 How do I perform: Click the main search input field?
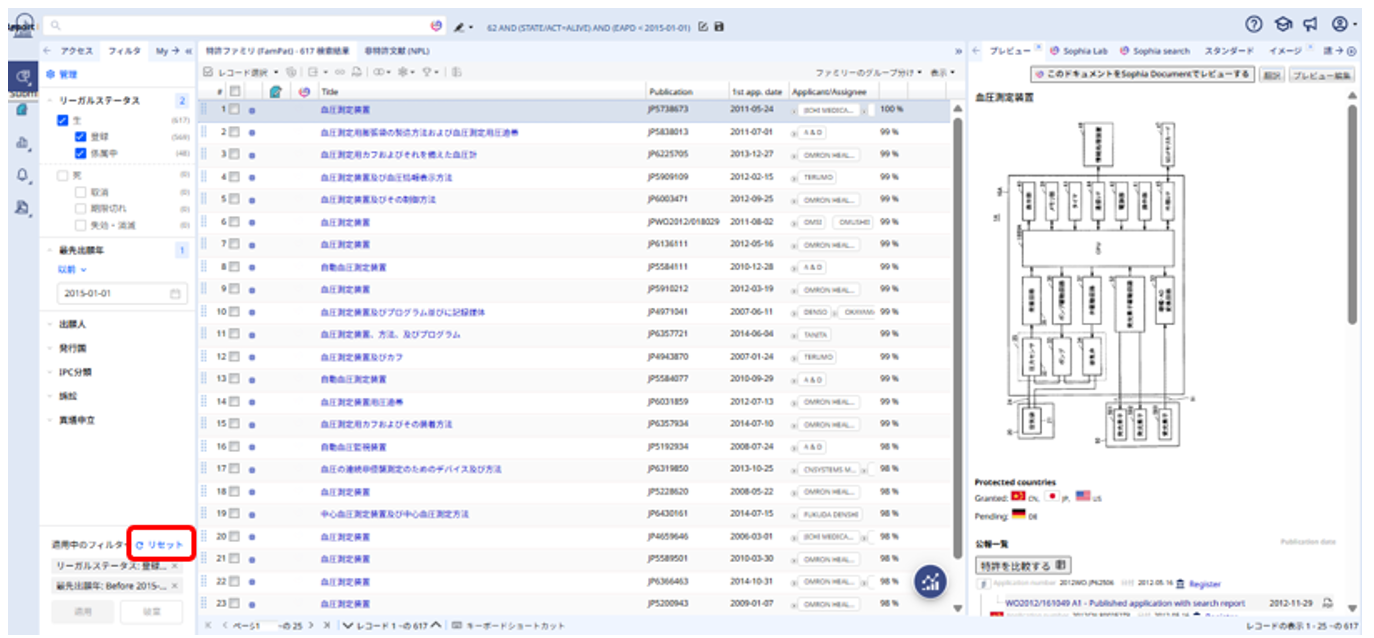click(x=240, y=26)
